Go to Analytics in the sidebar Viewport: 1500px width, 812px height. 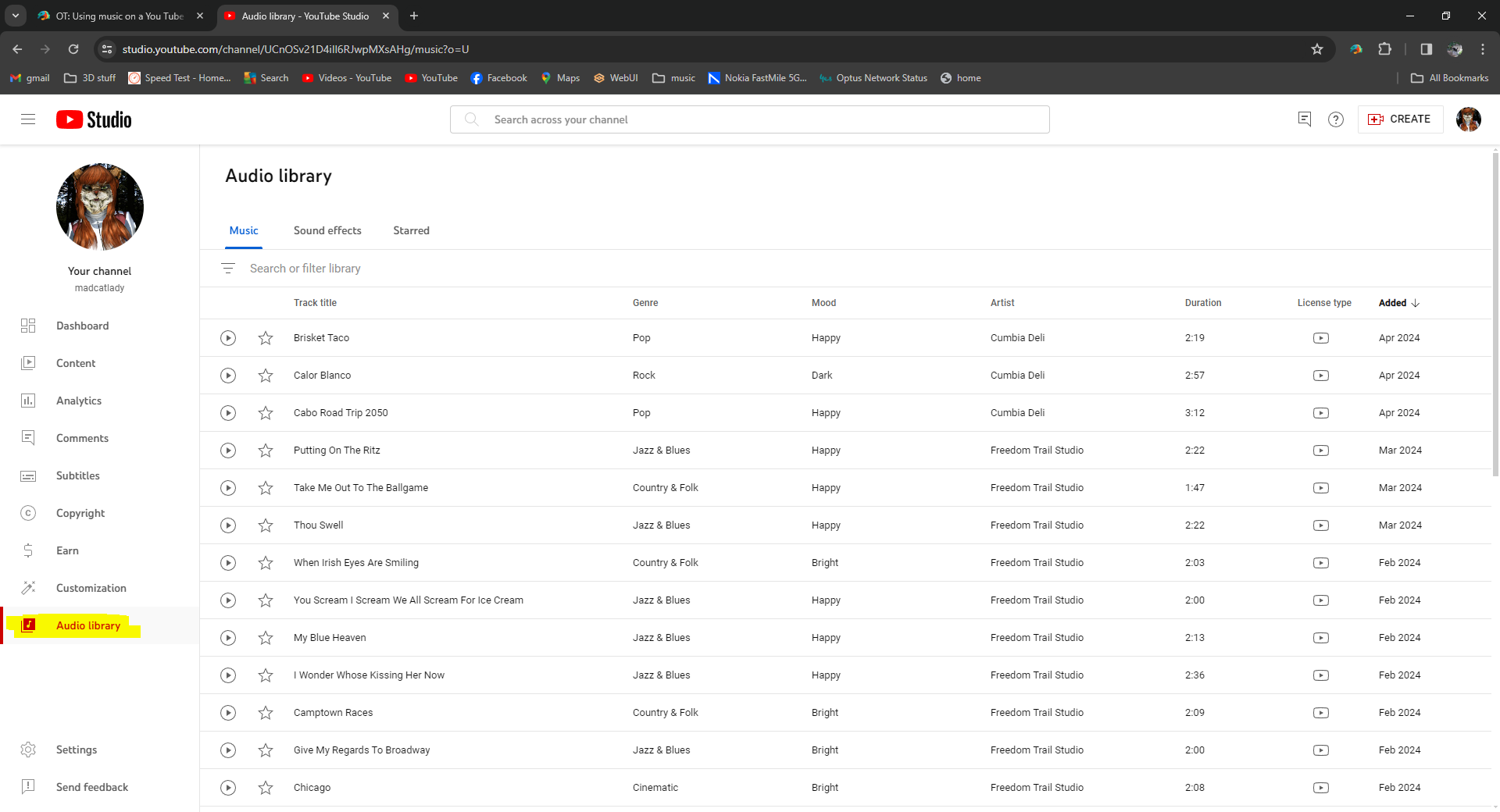(x=79, y=401)
